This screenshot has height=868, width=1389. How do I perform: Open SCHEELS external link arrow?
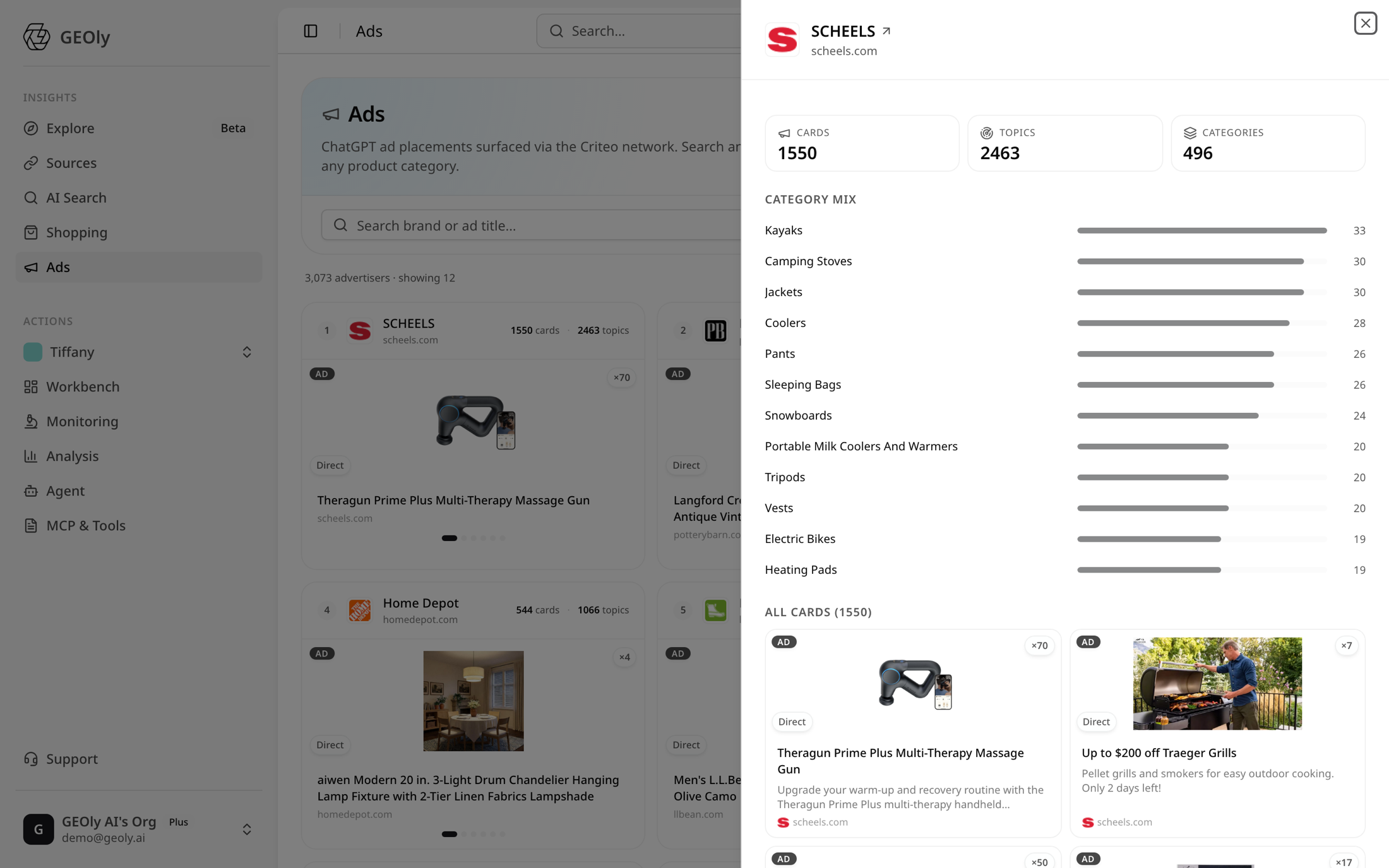coord(886,31)
